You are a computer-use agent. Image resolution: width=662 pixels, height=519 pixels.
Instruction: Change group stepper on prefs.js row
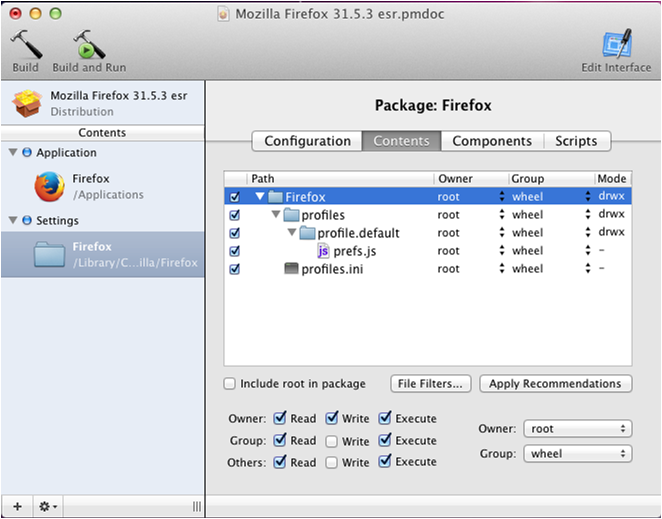pyautogui.click(x=588, y=251)
